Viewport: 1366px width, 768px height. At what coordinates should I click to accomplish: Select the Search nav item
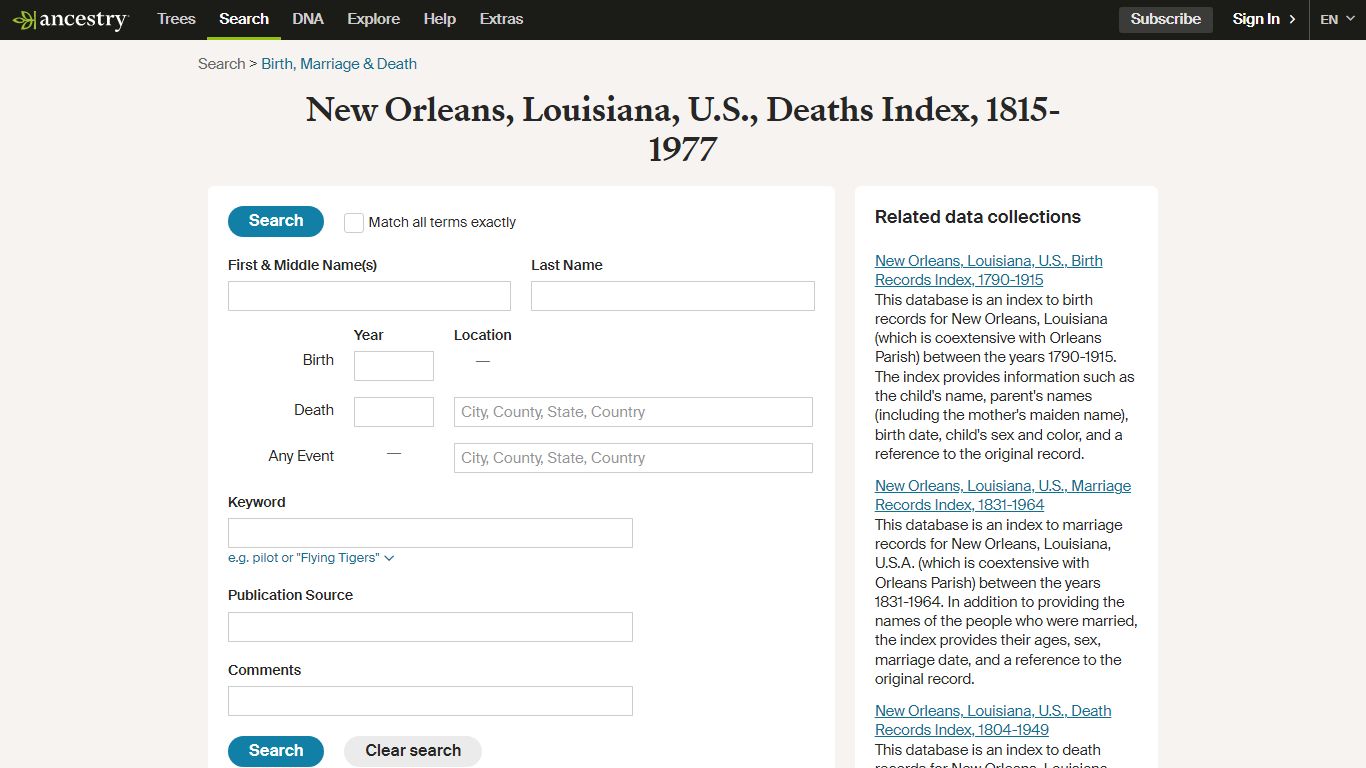[x=244, y=19]
